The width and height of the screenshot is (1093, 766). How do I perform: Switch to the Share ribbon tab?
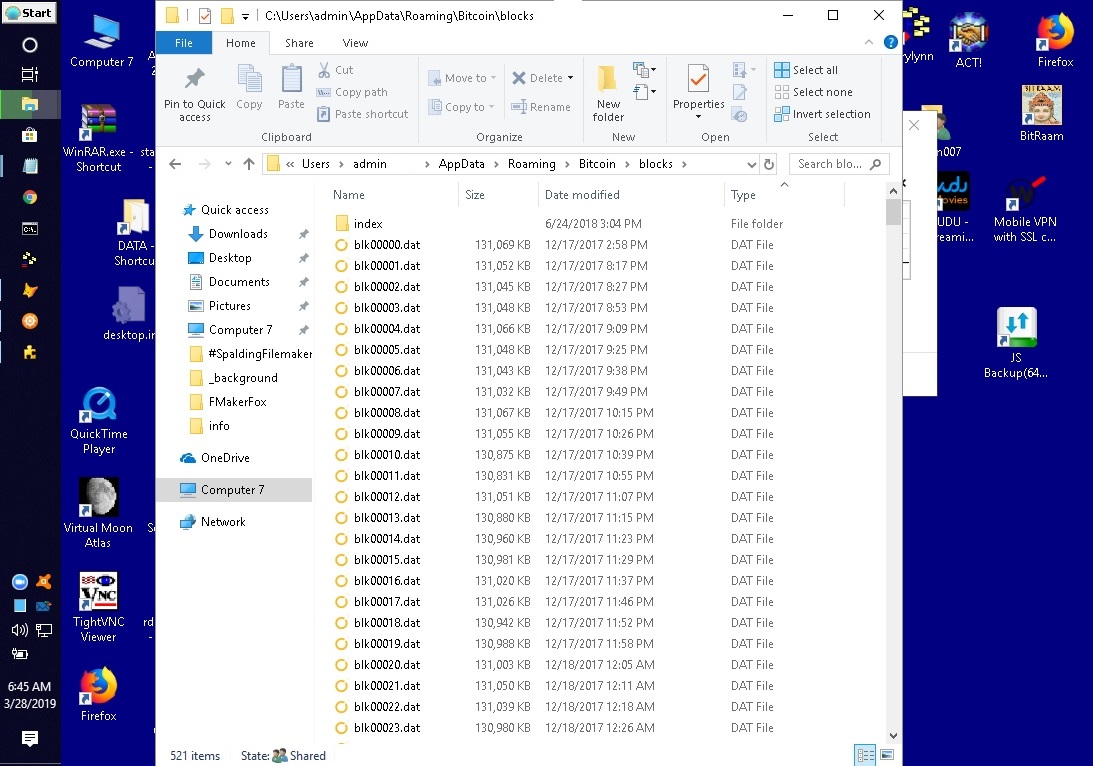[299, 43]
